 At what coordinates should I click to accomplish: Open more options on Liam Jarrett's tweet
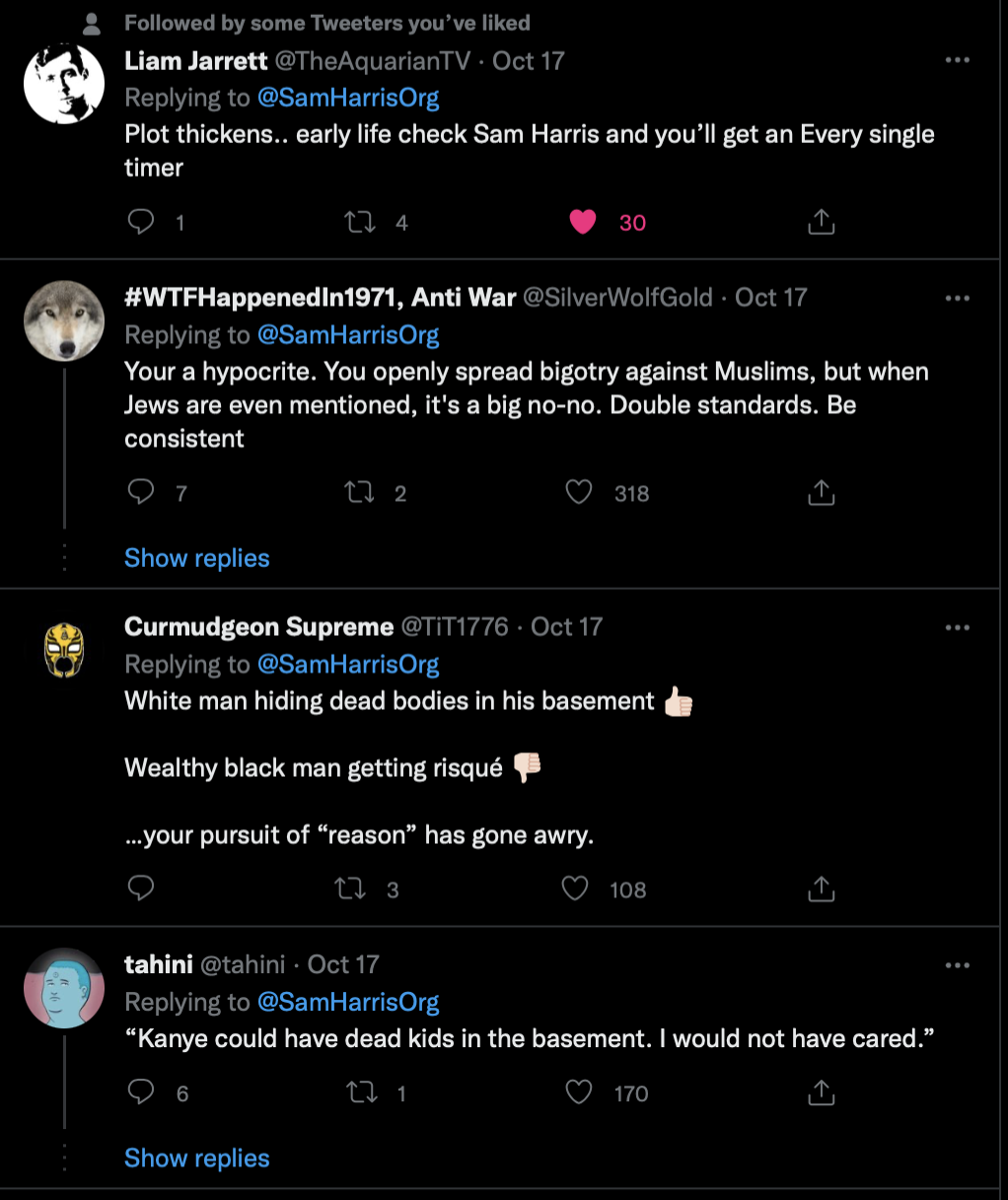pos(957,60)
